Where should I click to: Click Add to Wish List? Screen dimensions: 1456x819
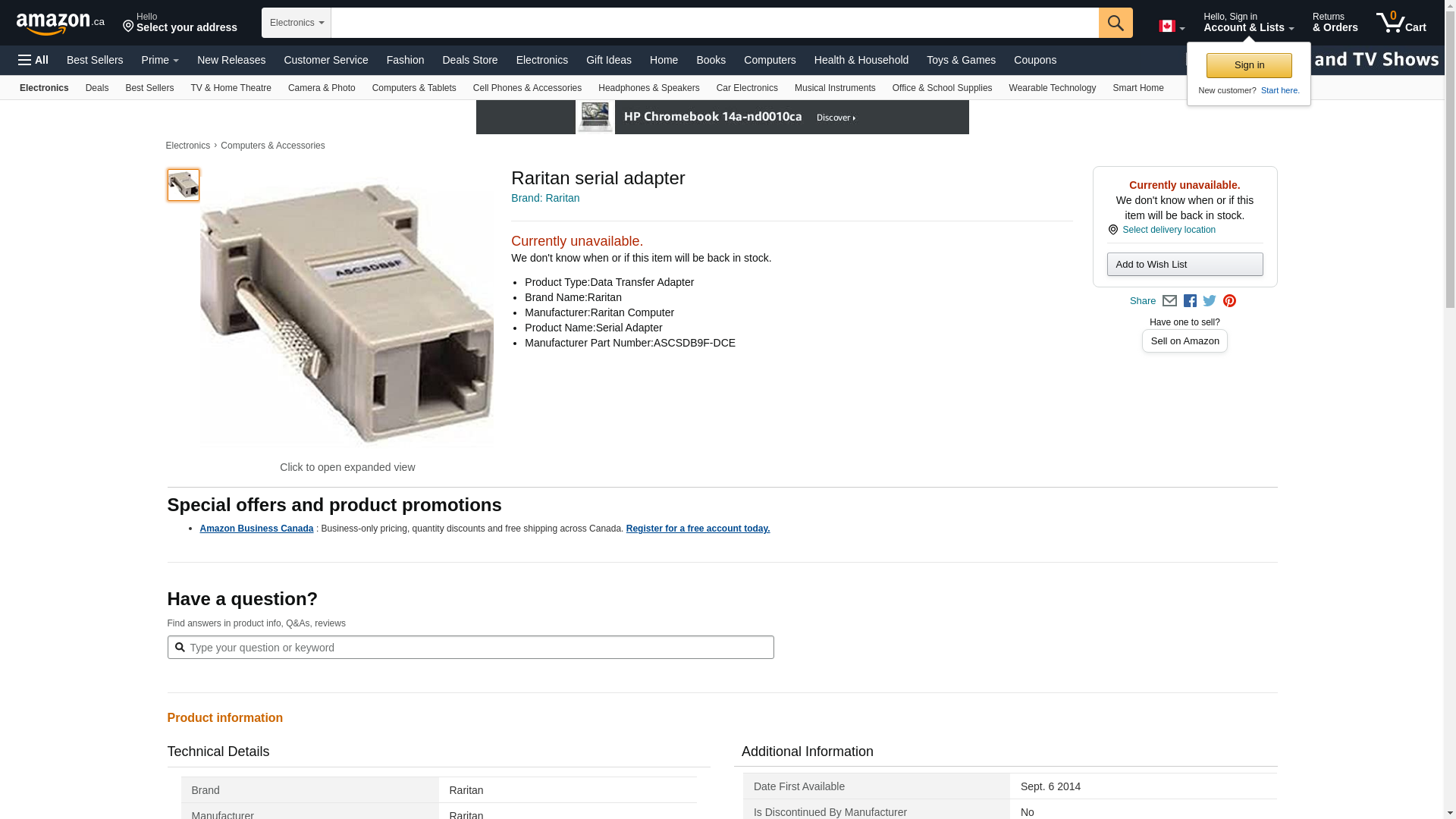tap(1185, 265)
